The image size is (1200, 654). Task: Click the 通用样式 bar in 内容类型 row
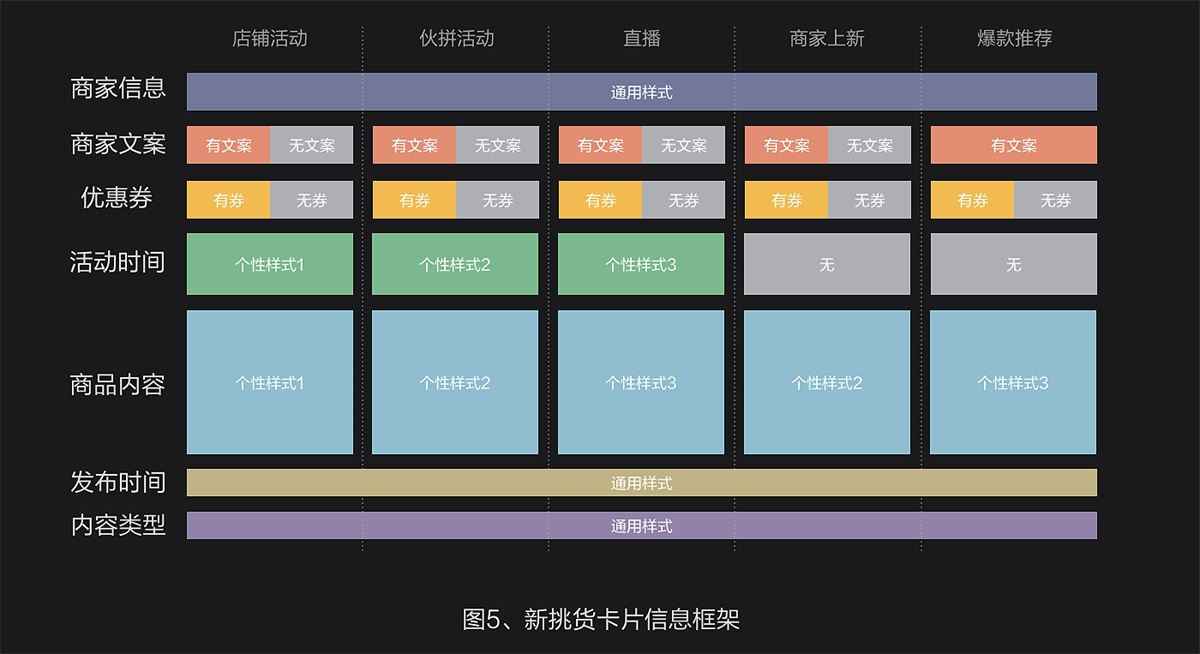coord(642,526)
